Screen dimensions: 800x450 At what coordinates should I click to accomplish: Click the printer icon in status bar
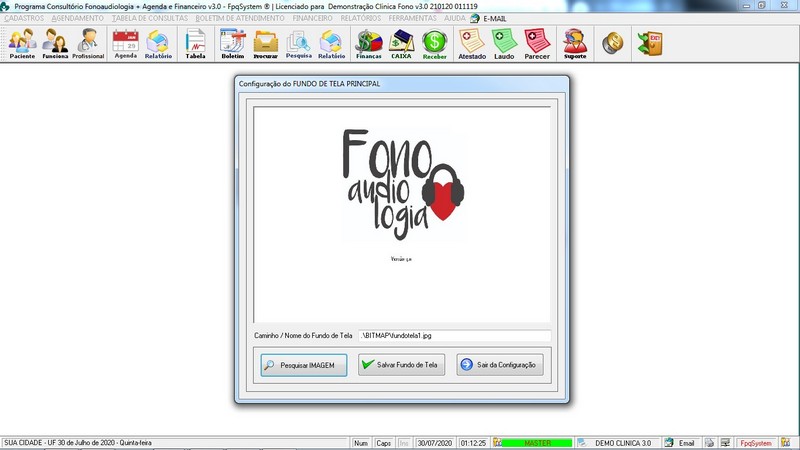point(709,443)
